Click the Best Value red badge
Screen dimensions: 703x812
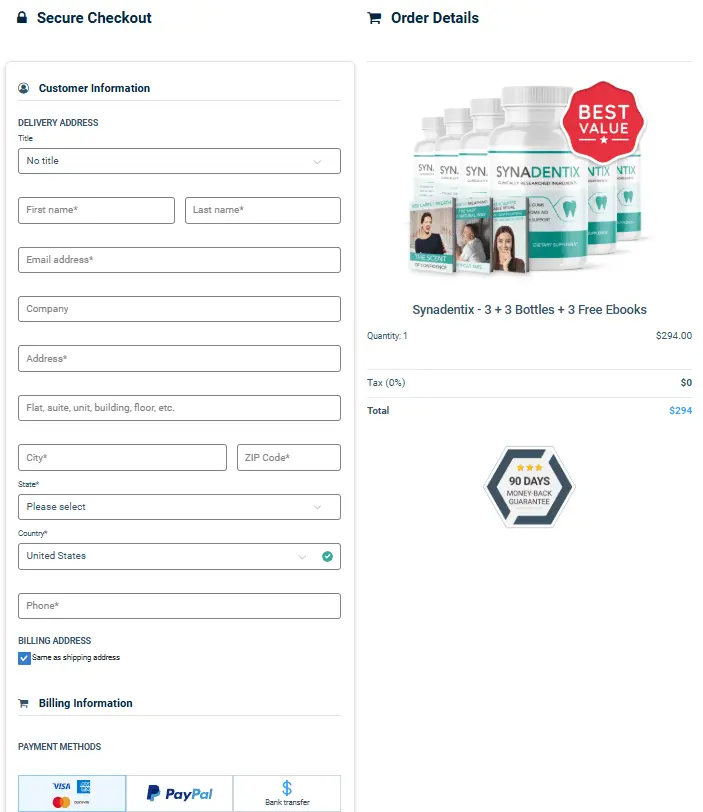click(603, 121)
